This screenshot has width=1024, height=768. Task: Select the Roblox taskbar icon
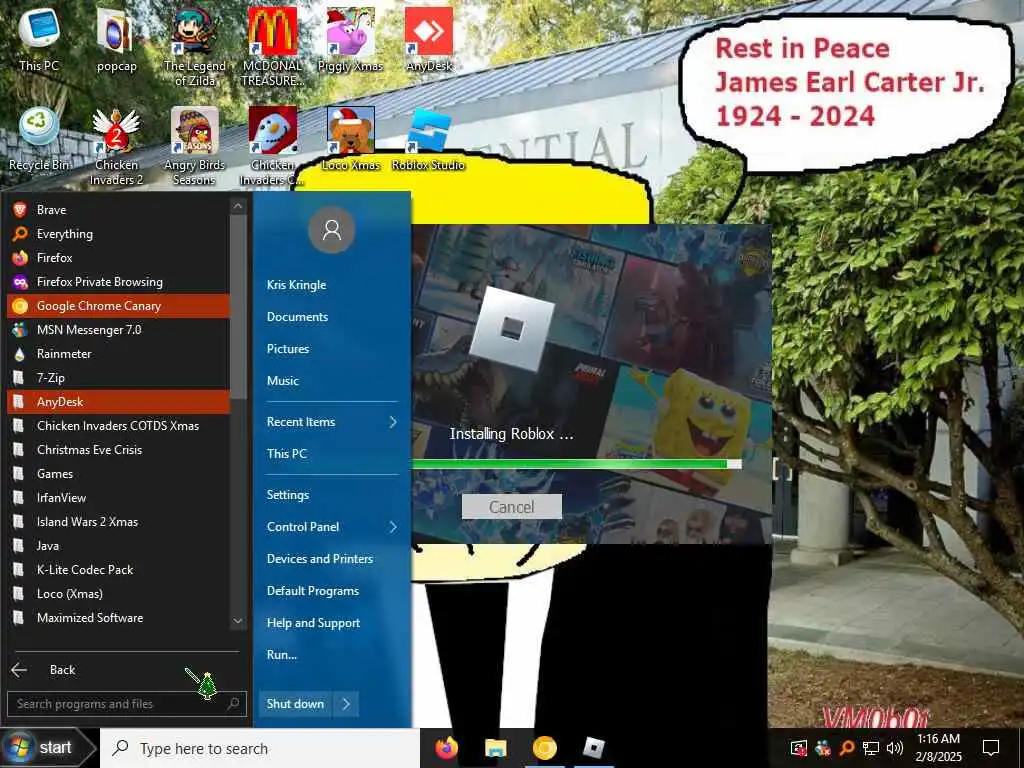coord(593,748)
